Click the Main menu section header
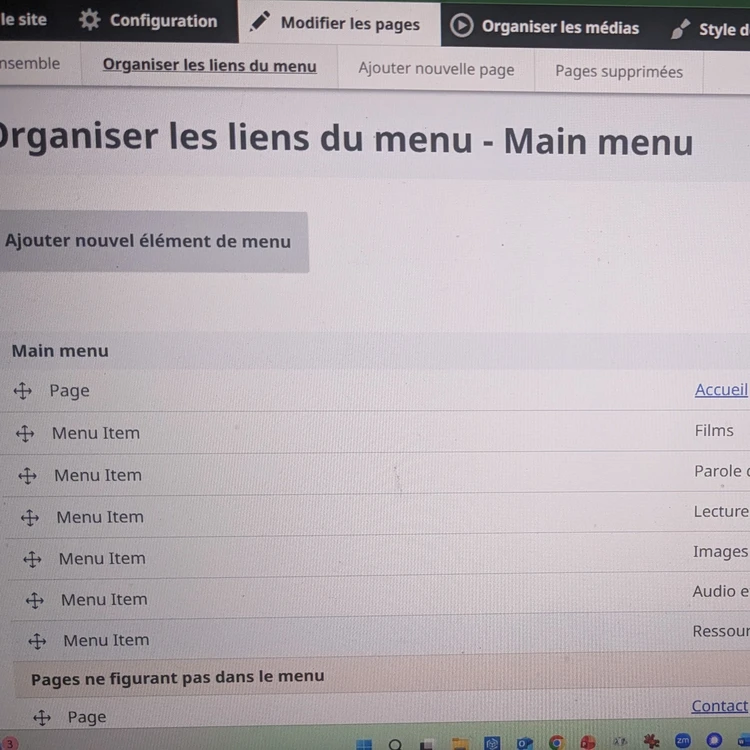 click(x=60, y=351)
